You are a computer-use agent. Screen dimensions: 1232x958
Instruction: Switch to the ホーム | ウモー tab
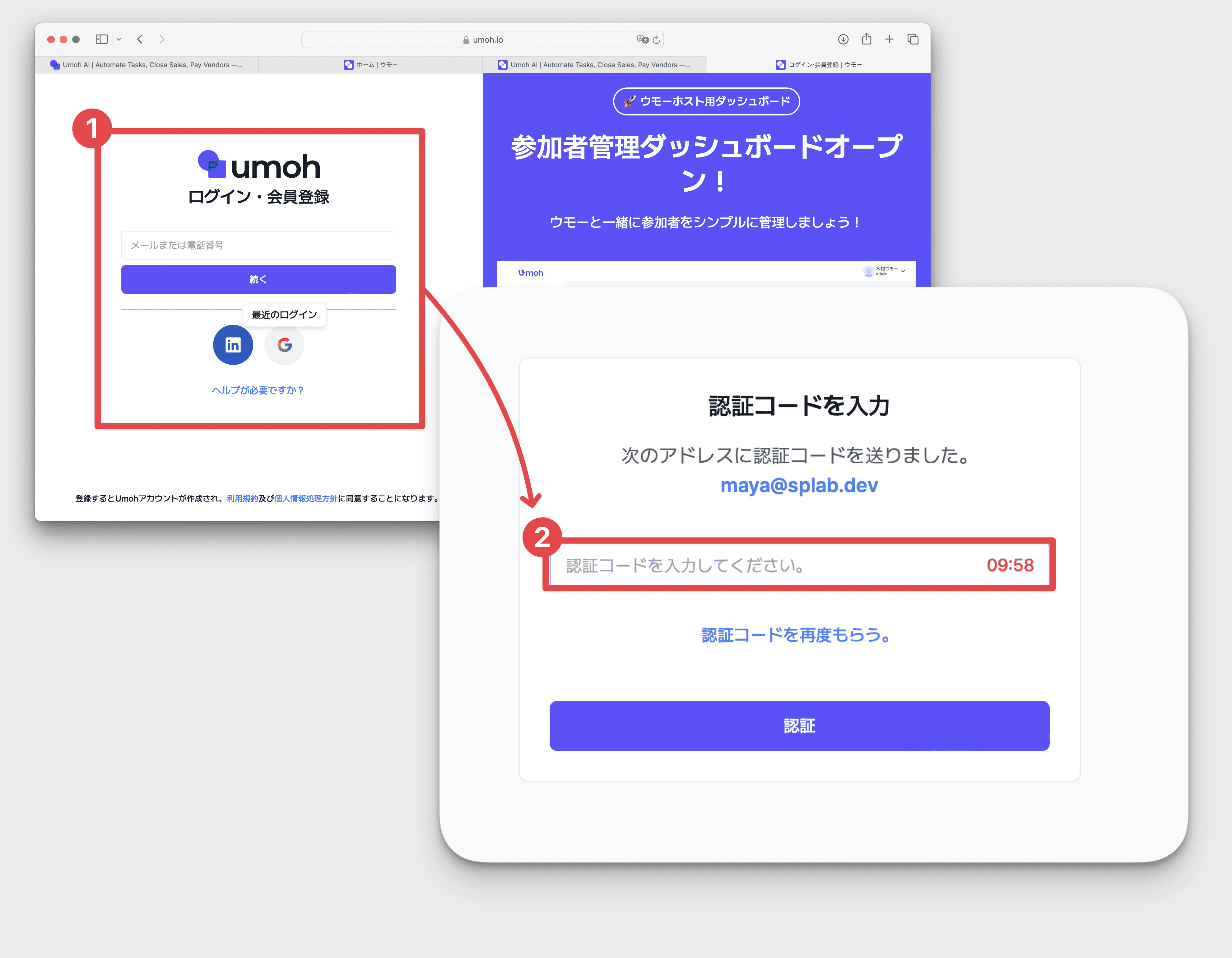tap(371, 65)
